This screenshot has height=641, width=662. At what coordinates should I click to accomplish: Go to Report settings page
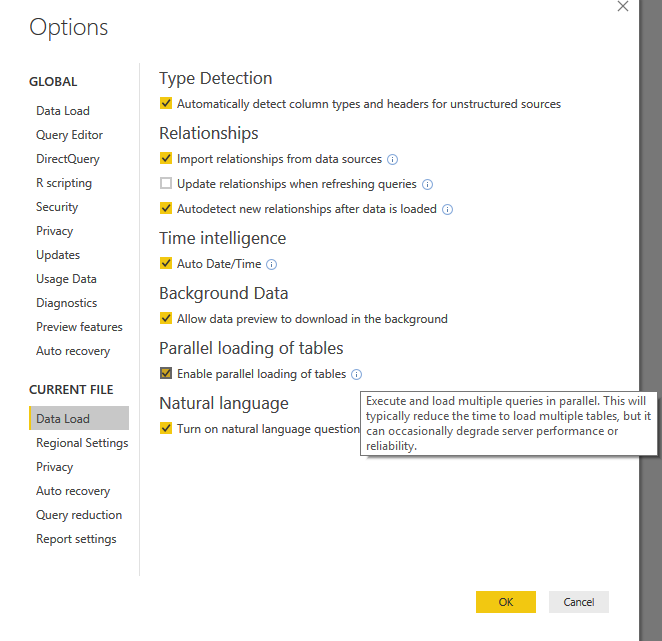76,539
